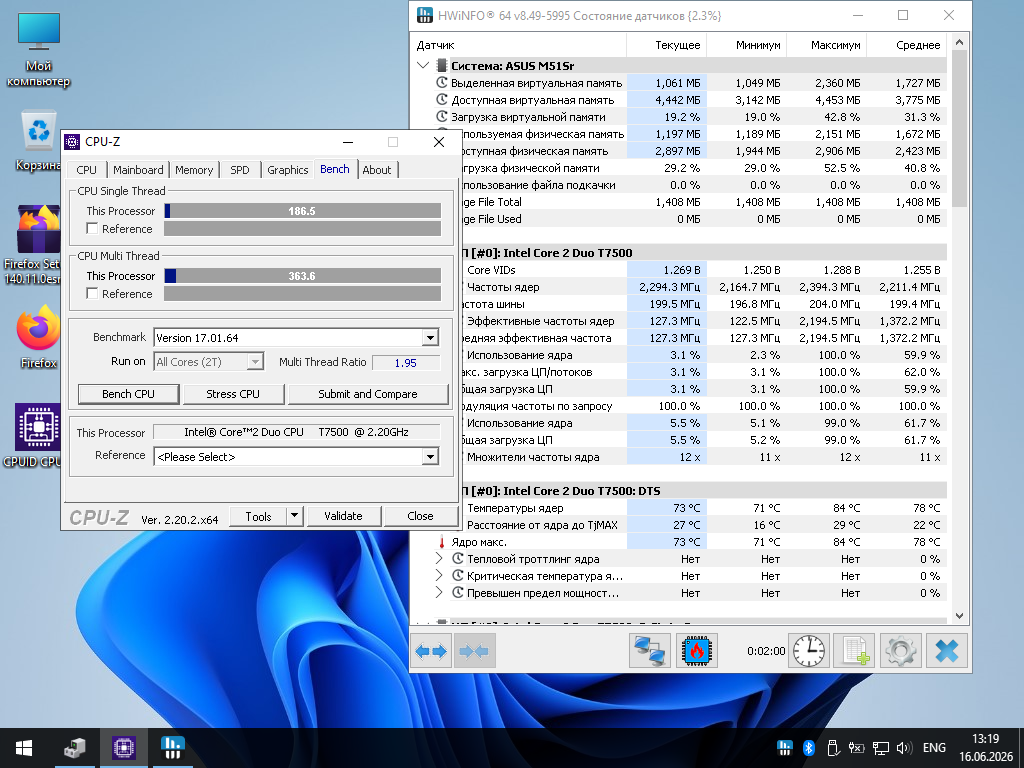The height and width of the screenshot is (768, 1024).
Task: Click HWiNFO scrollbar down arrow
Action: pos(959,615)
